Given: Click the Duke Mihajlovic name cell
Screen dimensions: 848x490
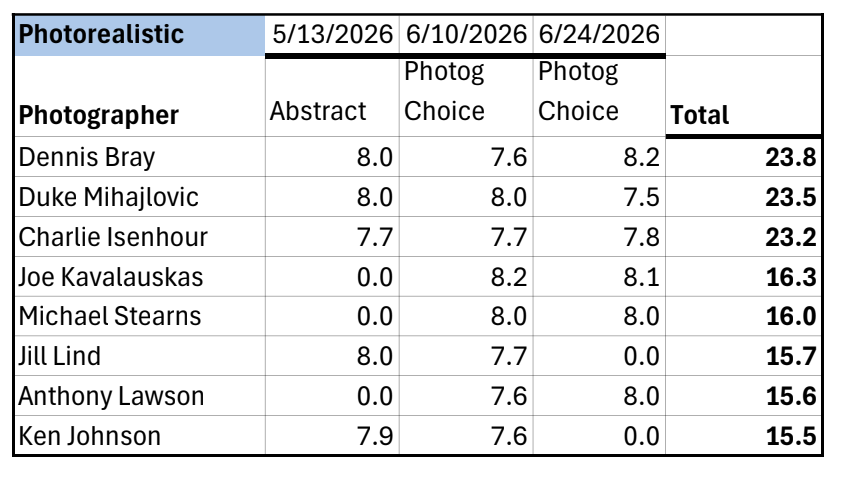Looking at the screenshot, I should [140, 197].
